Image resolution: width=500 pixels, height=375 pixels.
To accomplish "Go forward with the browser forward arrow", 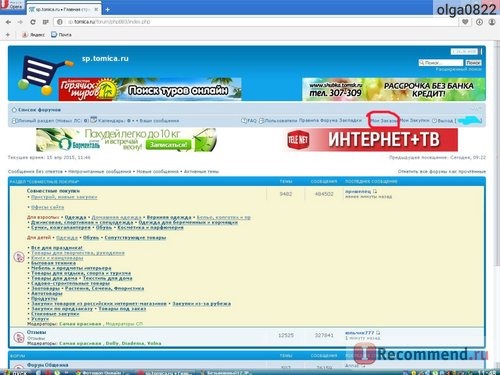I will tap(20, 22).
